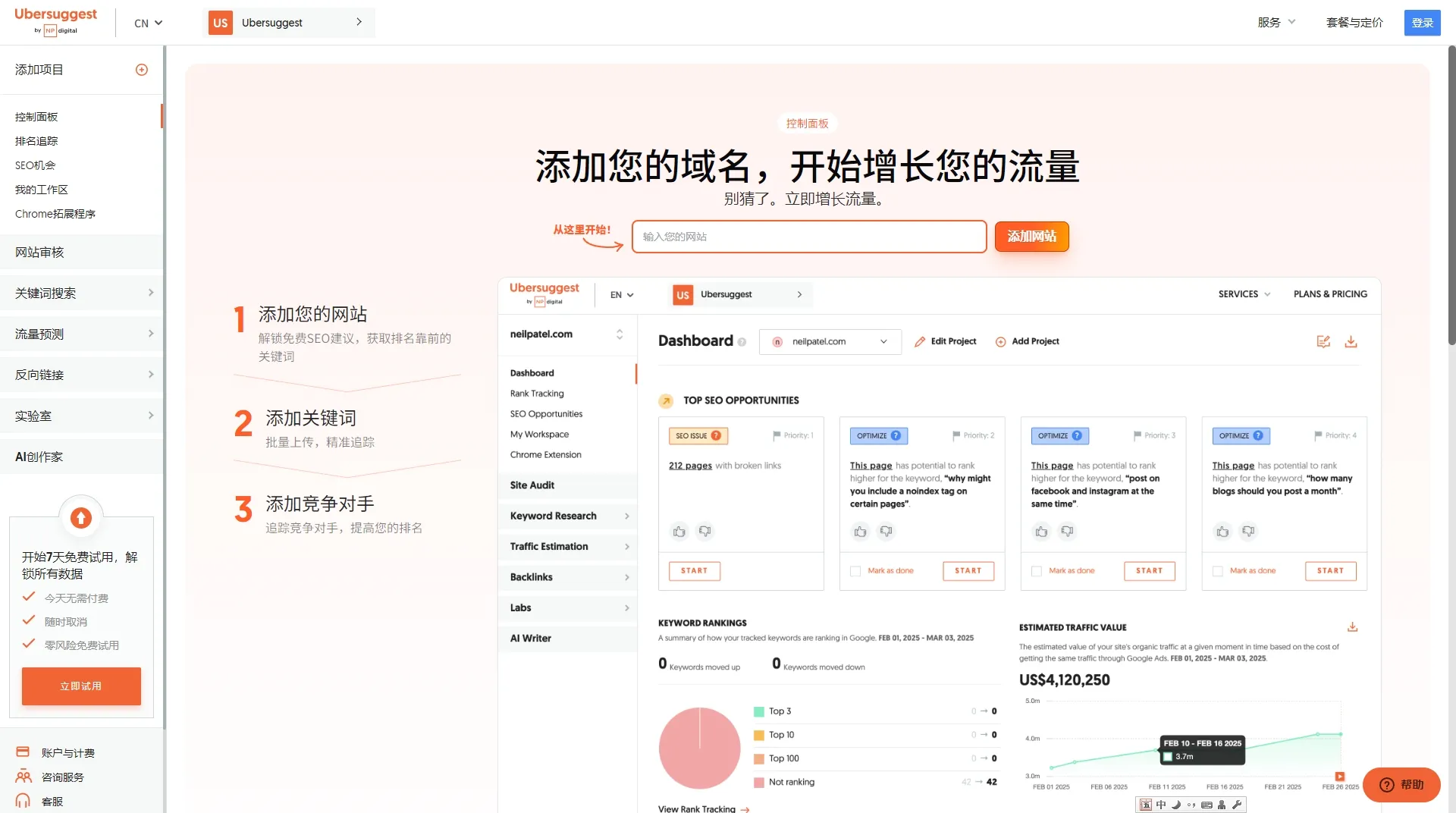Open the EN language dropdown in the preview
The width and height of the screenshot is (1456, 813).
[622, 295]
